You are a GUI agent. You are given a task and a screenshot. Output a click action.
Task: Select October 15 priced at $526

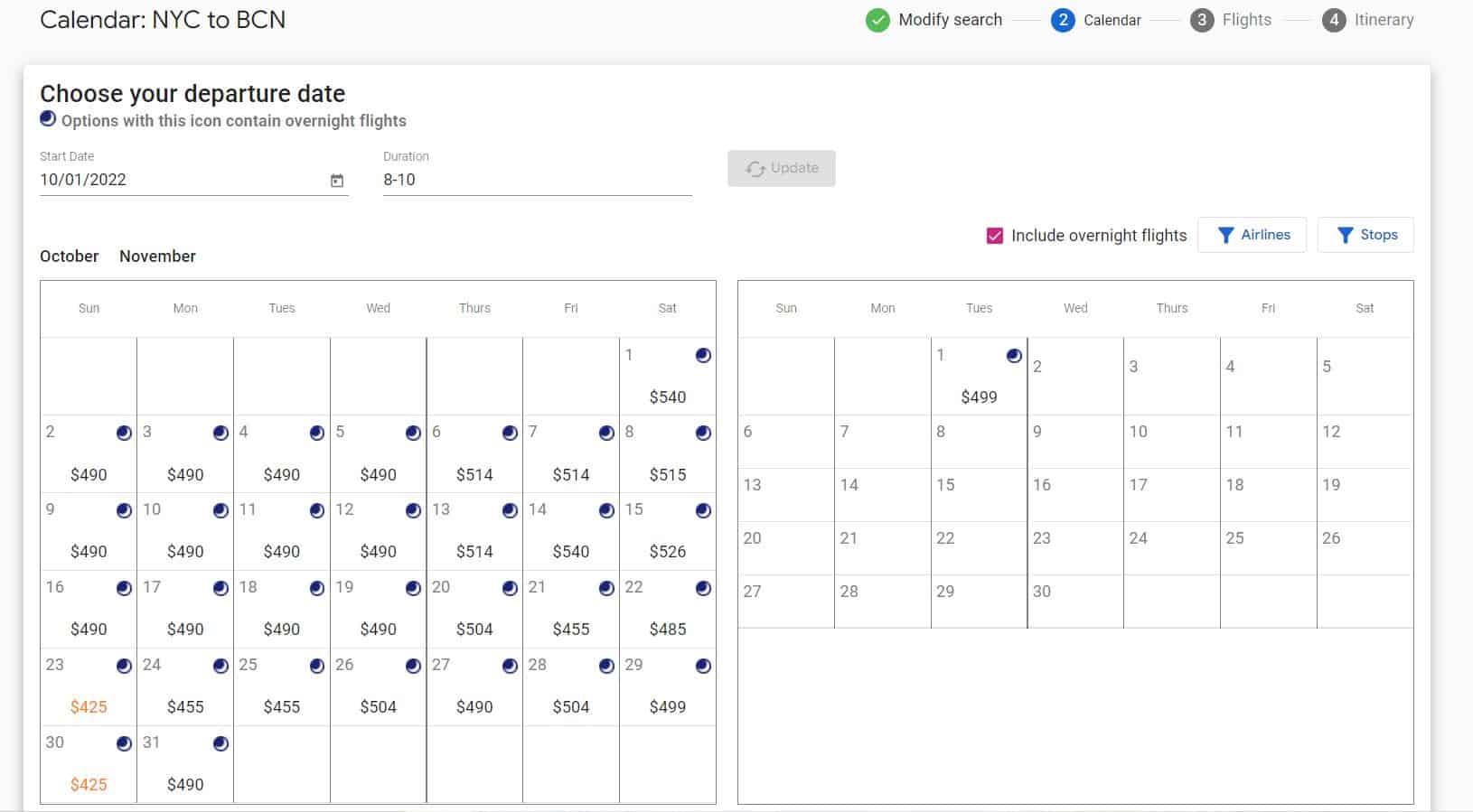[668, 532]
